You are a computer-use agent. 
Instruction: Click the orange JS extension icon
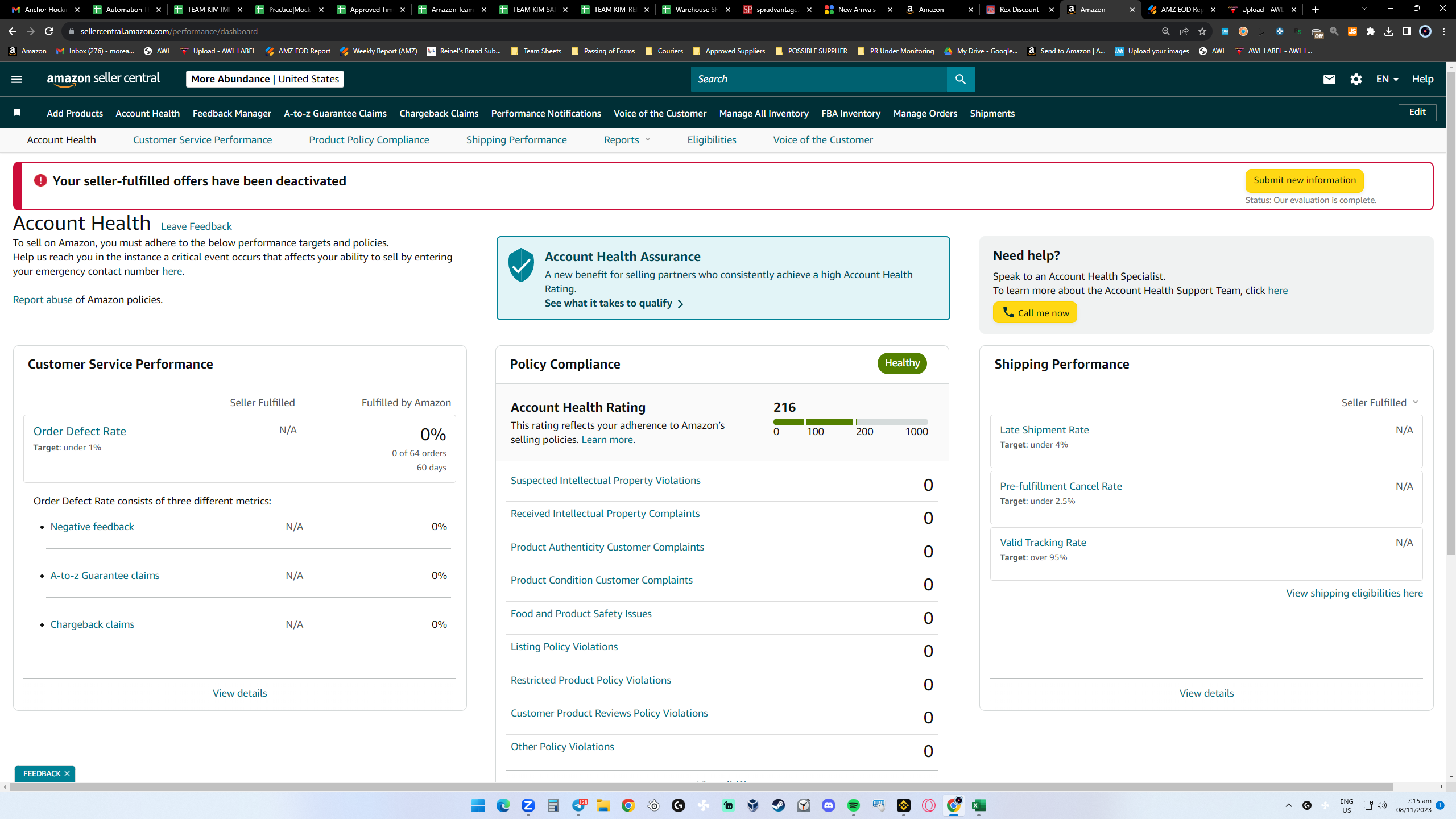[x=1352, y=31]
